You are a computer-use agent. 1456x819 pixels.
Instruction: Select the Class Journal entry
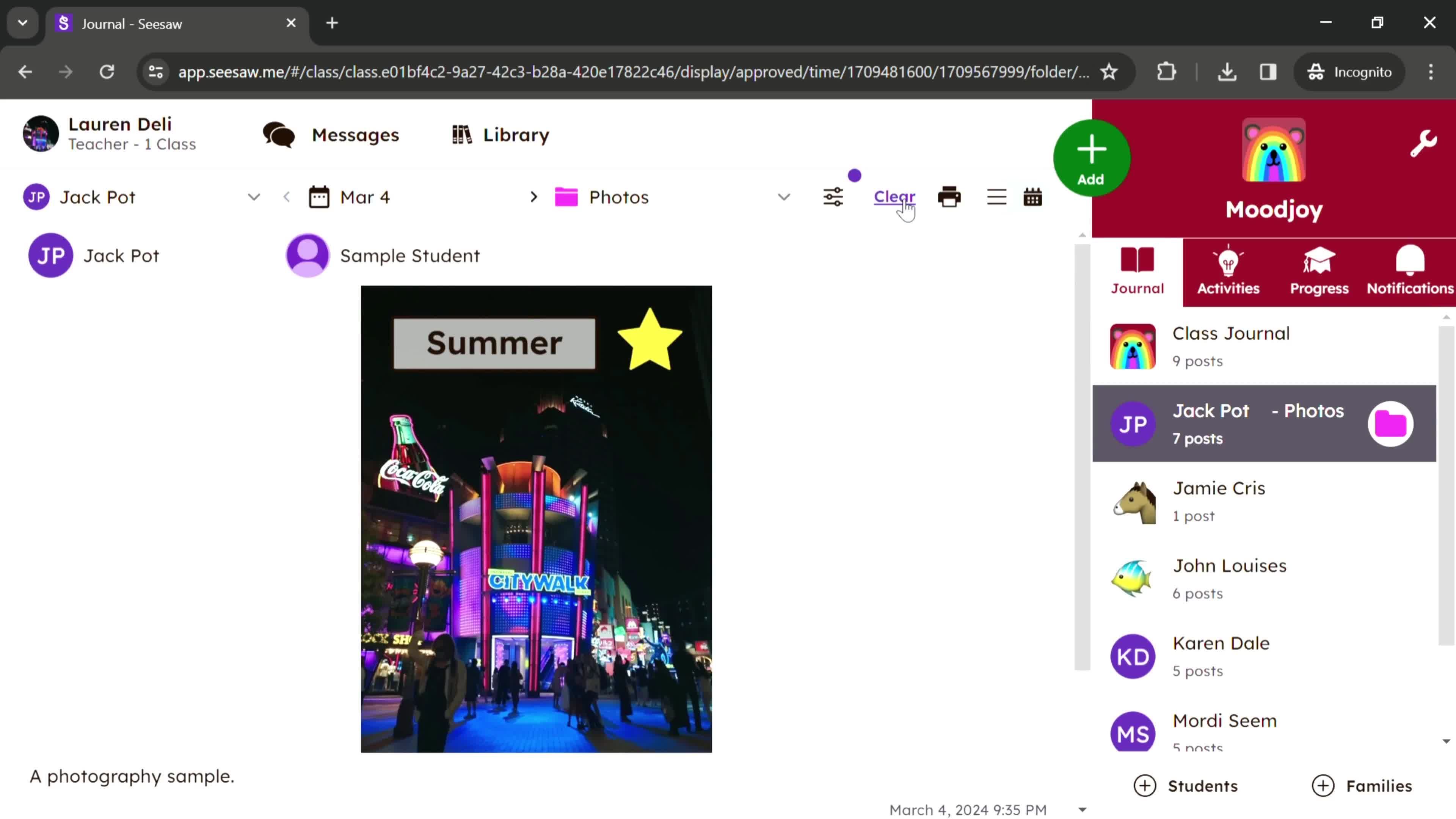tap(1265, 347)
